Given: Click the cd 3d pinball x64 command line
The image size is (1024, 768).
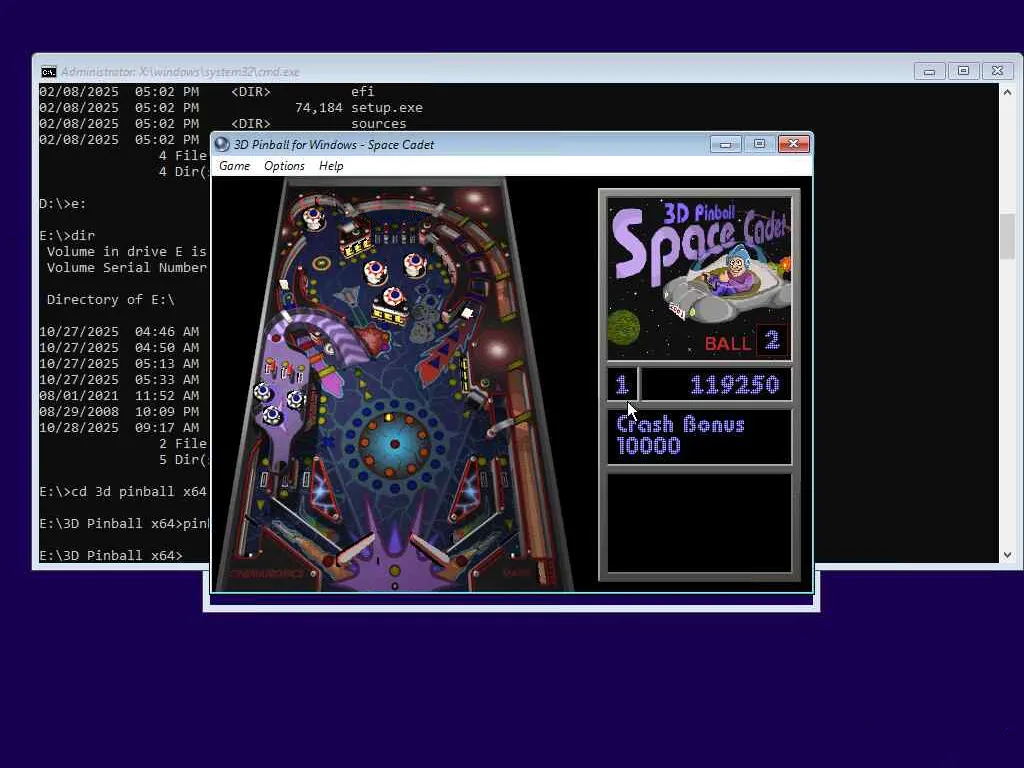Looking at the screenshot, I should (x=123, y=492).
